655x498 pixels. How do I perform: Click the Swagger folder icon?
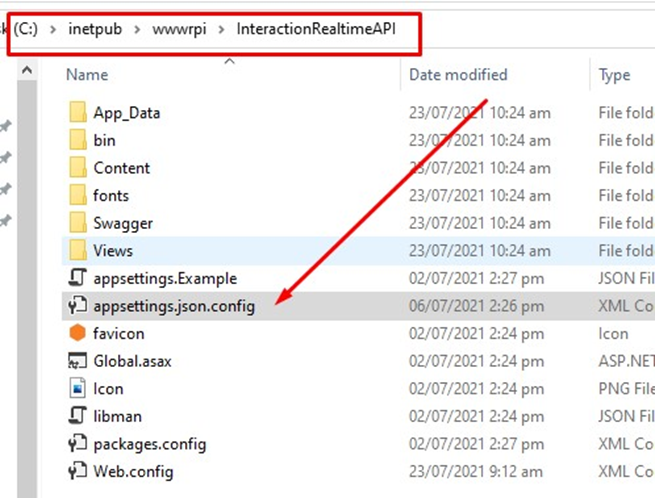coord(78,223)
